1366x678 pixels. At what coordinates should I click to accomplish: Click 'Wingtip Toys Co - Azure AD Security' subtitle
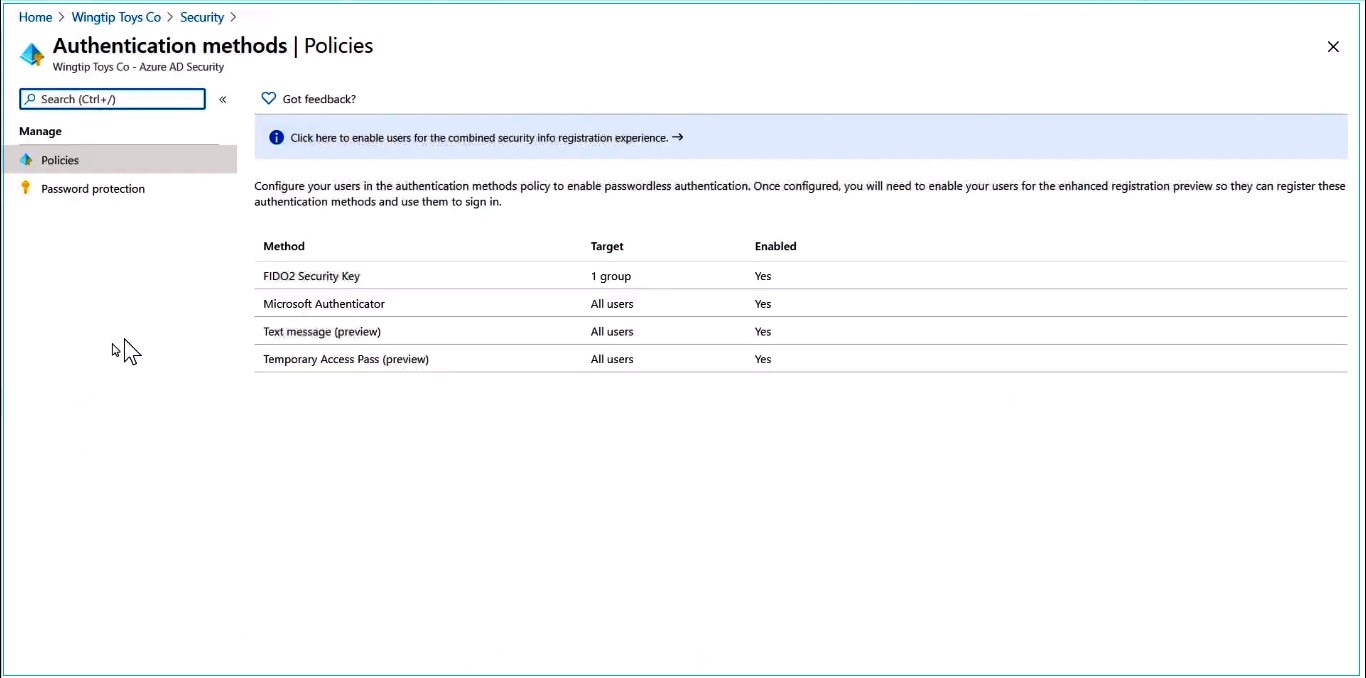138,67
